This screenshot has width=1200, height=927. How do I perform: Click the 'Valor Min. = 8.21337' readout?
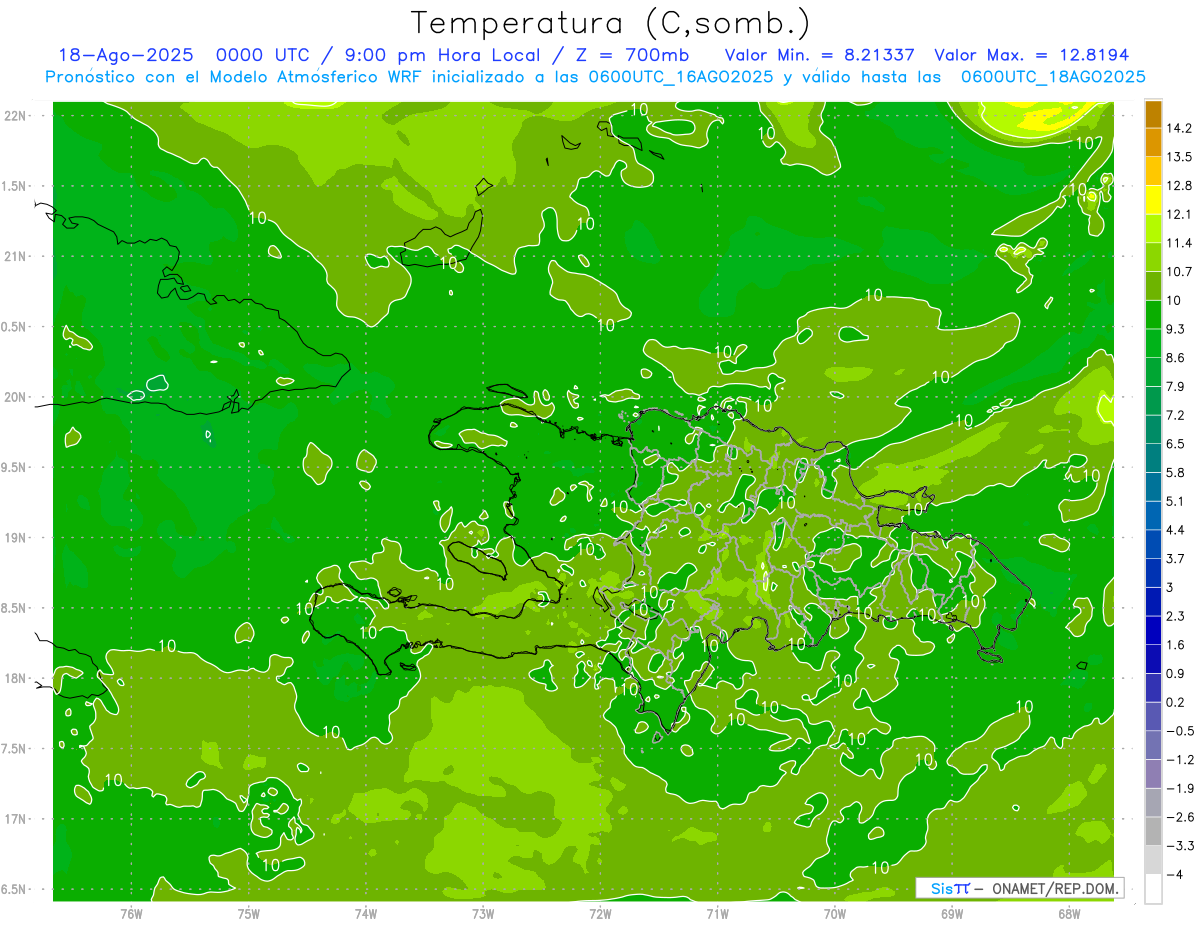coord(820,55)
